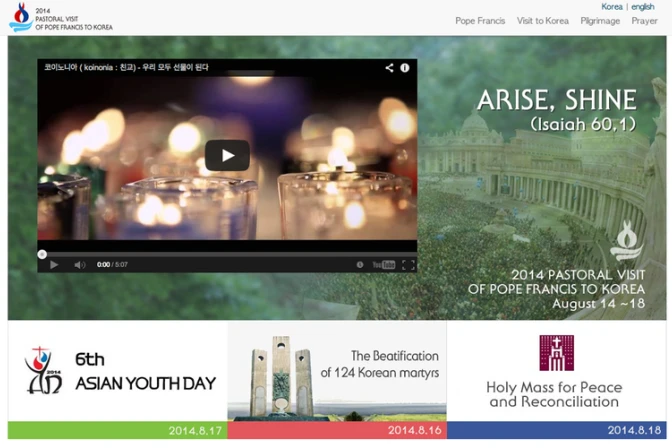Click the video progress bar
672x448 pixels.
pos(227,254)
